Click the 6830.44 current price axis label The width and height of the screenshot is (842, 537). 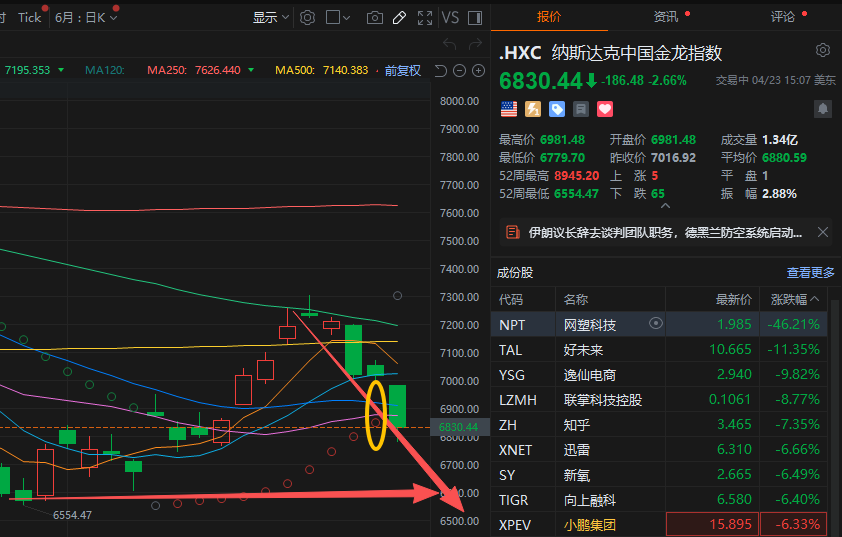(459, 427)
